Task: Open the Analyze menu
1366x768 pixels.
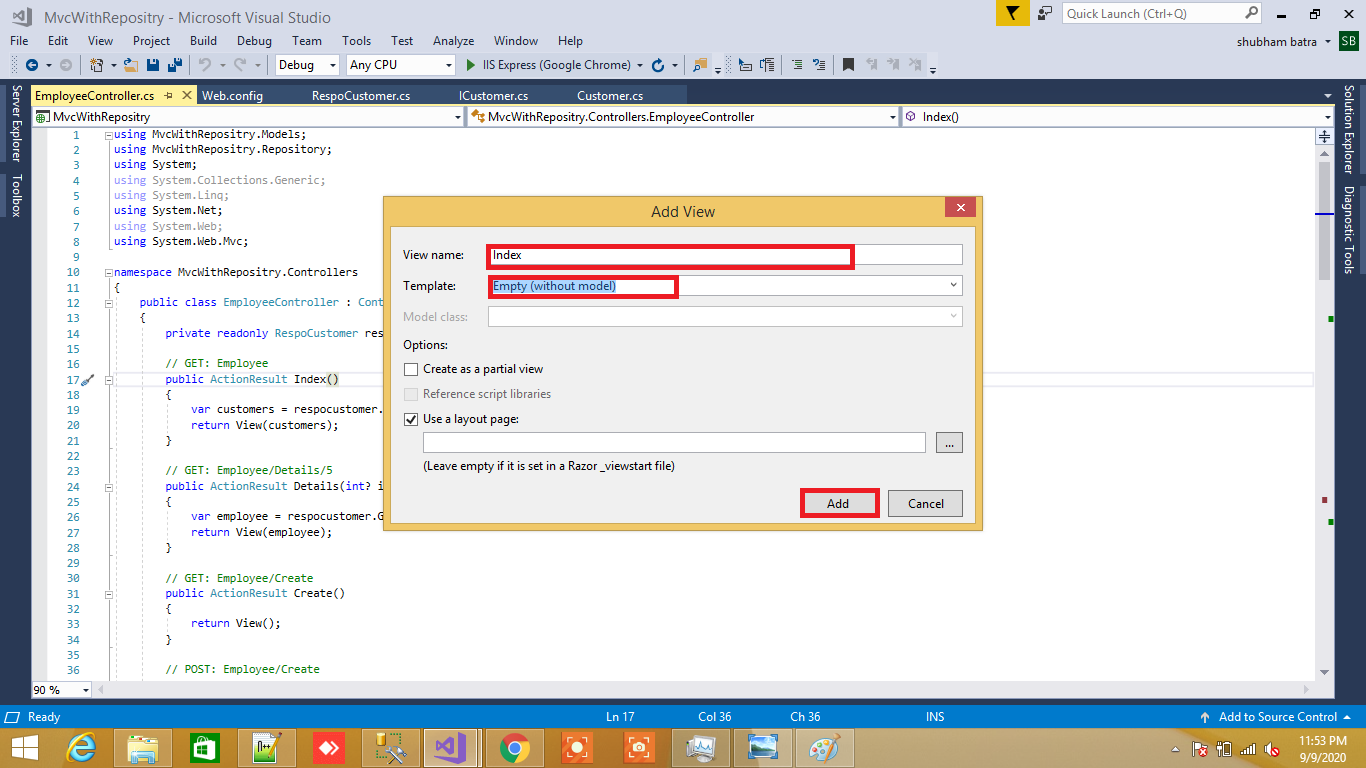Action: 453,41
